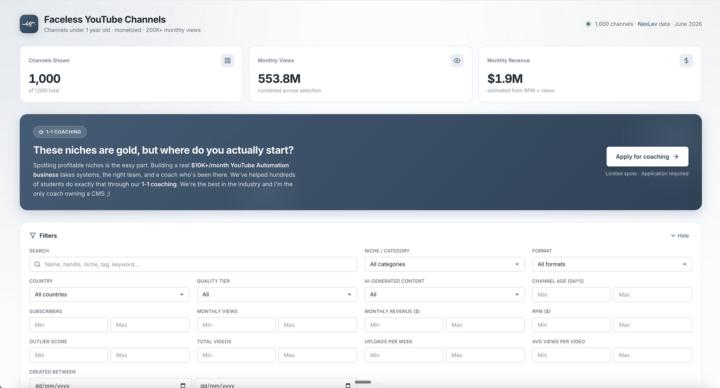Click the dollar icon on Monthly Revenue card
This screenshot has width=720, height=388.
[686, 61]
